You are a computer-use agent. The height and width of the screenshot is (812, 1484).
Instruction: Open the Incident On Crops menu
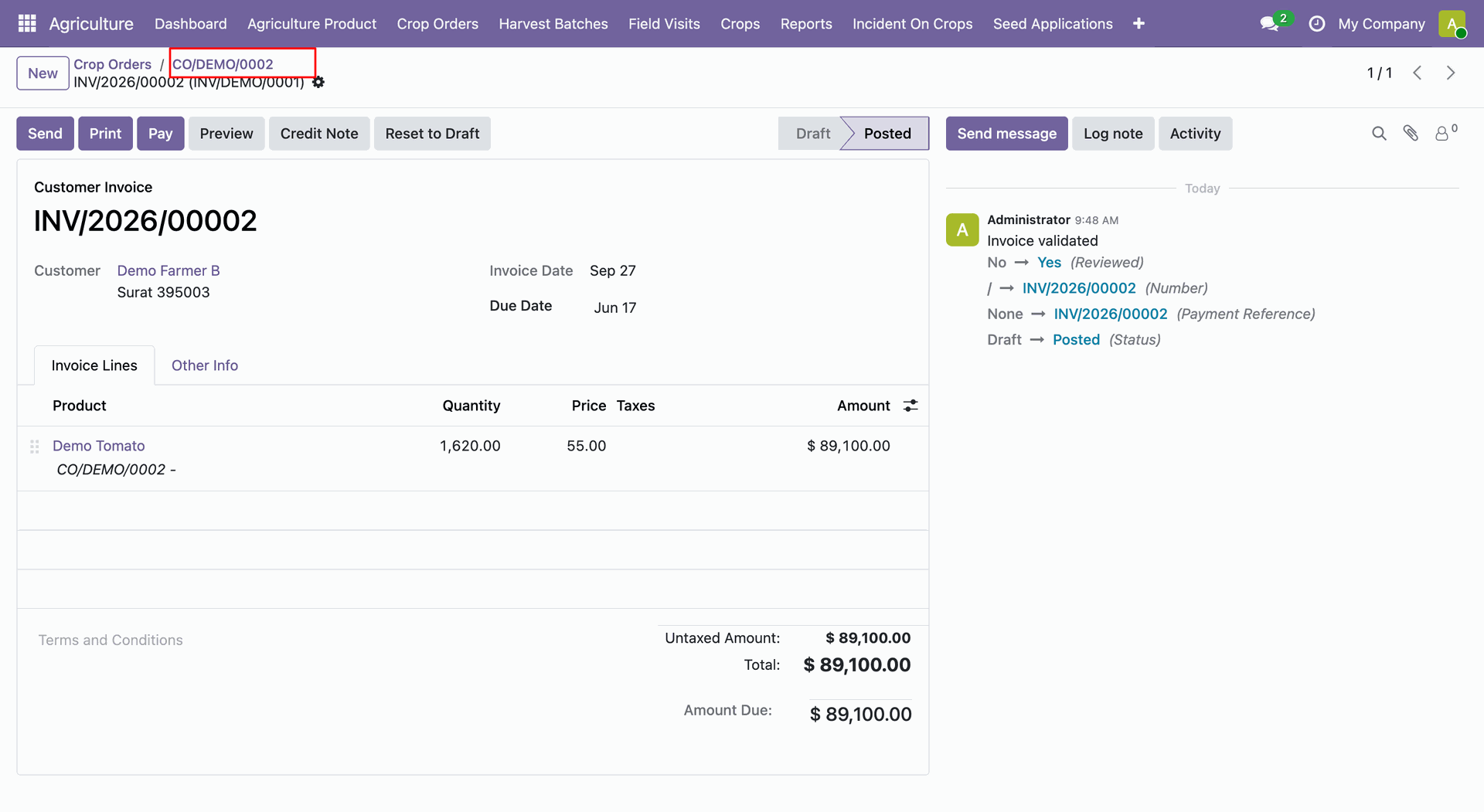[913, 24]
